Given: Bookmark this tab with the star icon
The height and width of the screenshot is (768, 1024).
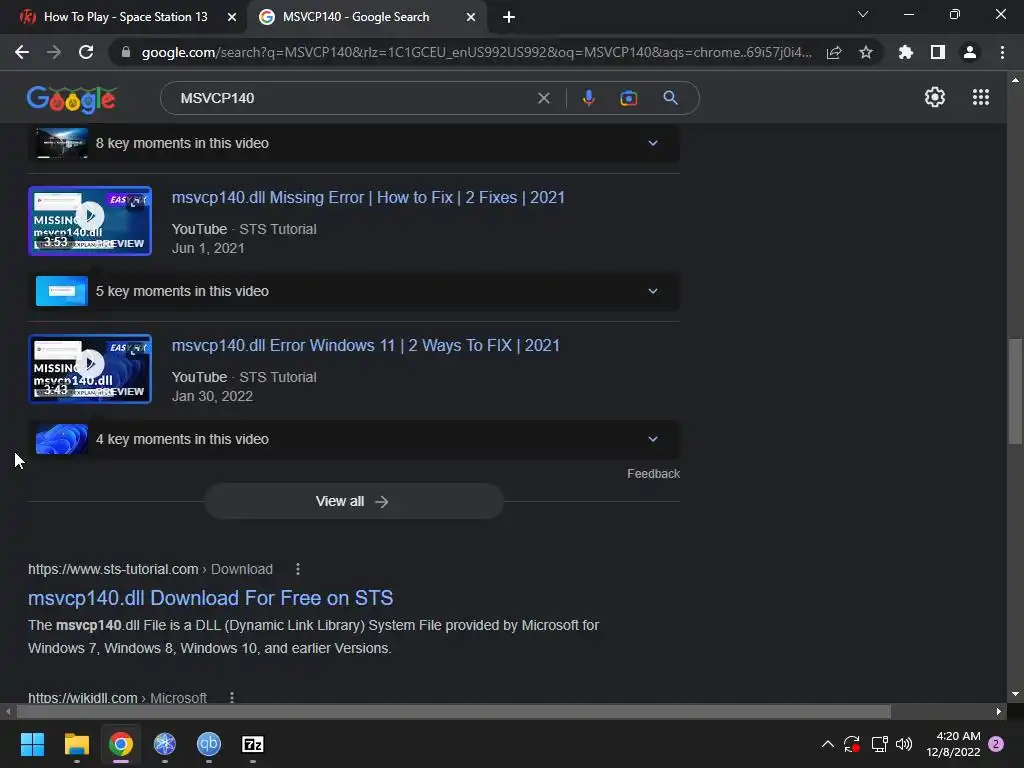Looking at the screenshot, I should pos(866,52).
